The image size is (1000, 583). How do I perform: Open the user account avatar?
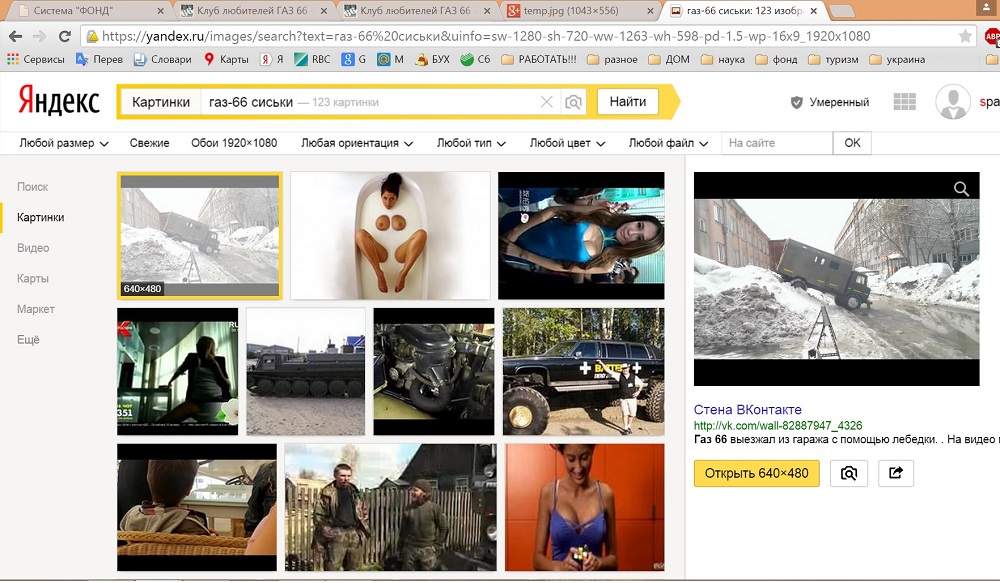click(953, 102)
